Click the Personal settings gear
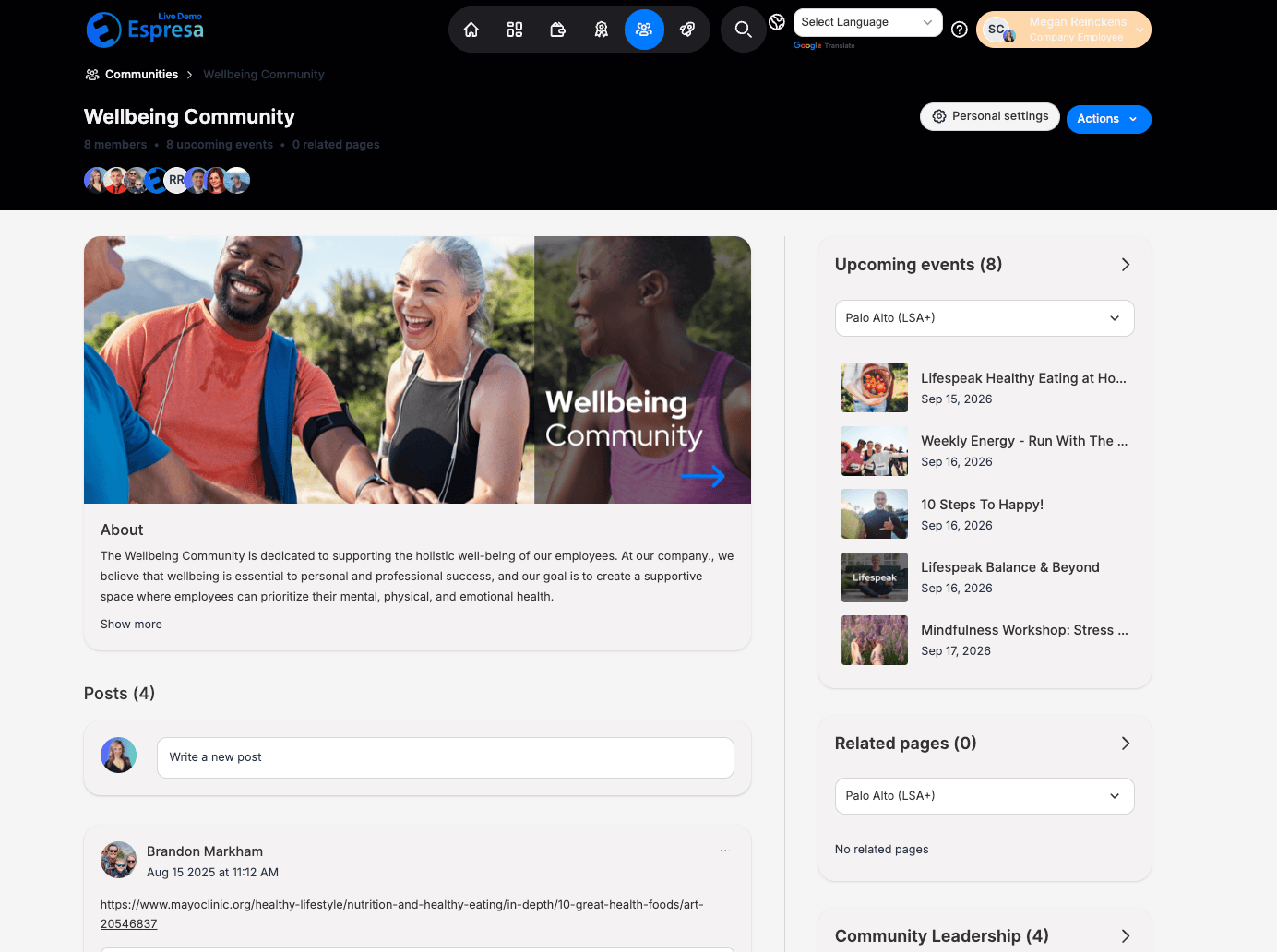The width and height of the screenshot is (1277, 952). coord(939,116)
